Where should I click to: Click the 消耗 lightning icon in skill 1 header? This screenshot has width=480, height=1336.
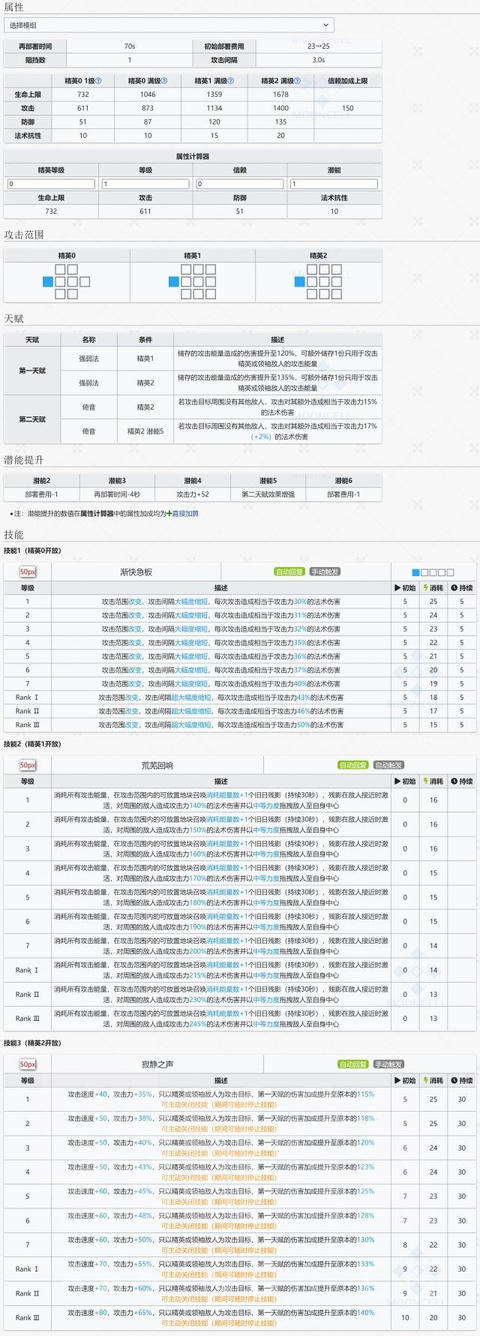[x=426, y=587]
